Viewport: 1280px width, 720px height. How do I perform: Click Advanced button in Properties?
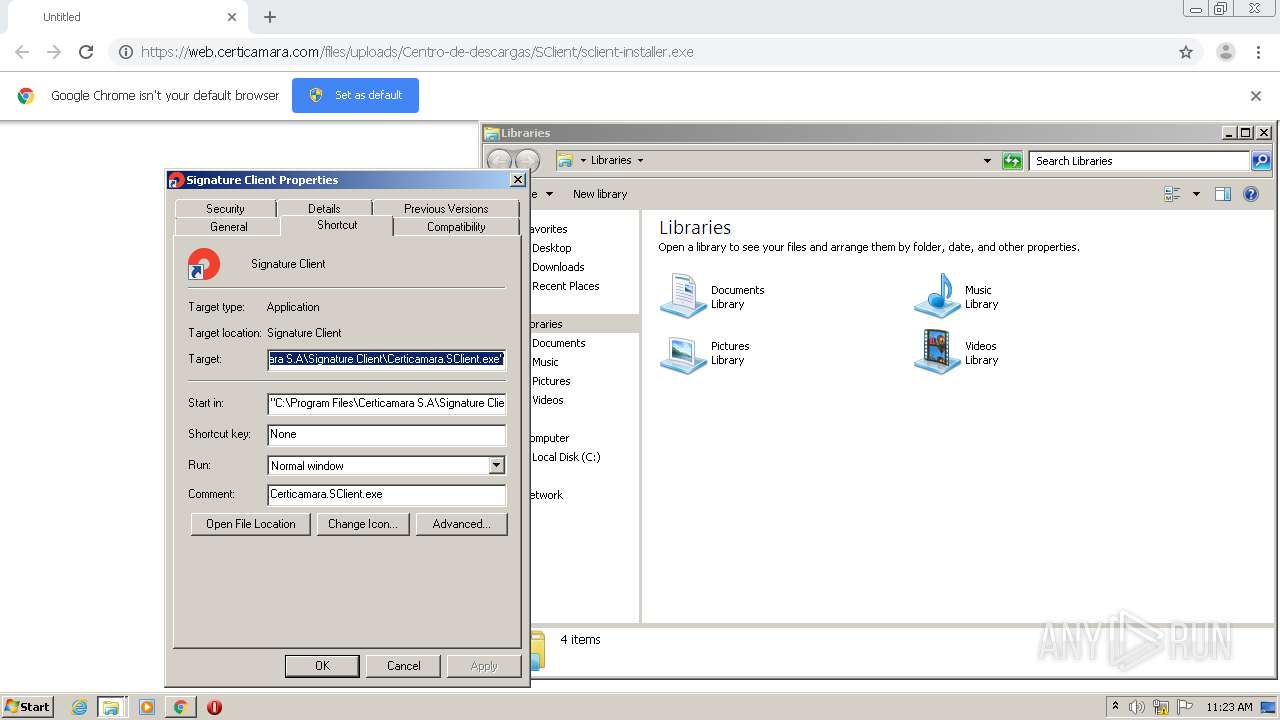point(461,524)
